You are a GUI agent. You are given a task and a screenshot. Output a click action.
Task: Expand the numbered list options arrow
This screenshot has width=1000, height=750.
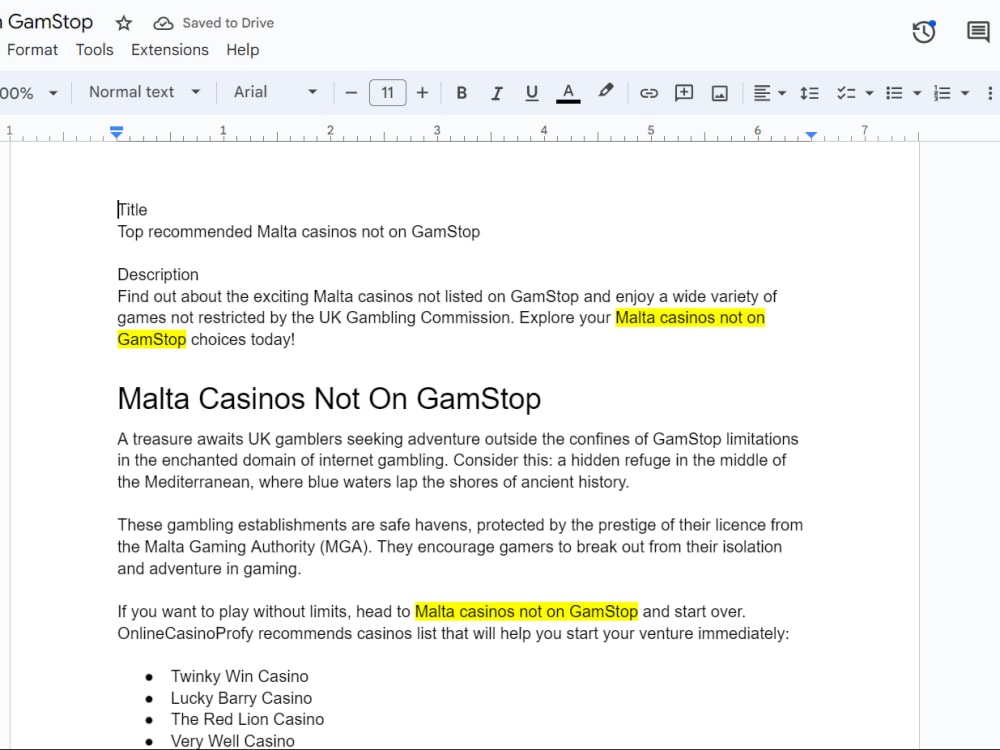tap(965, 93)
